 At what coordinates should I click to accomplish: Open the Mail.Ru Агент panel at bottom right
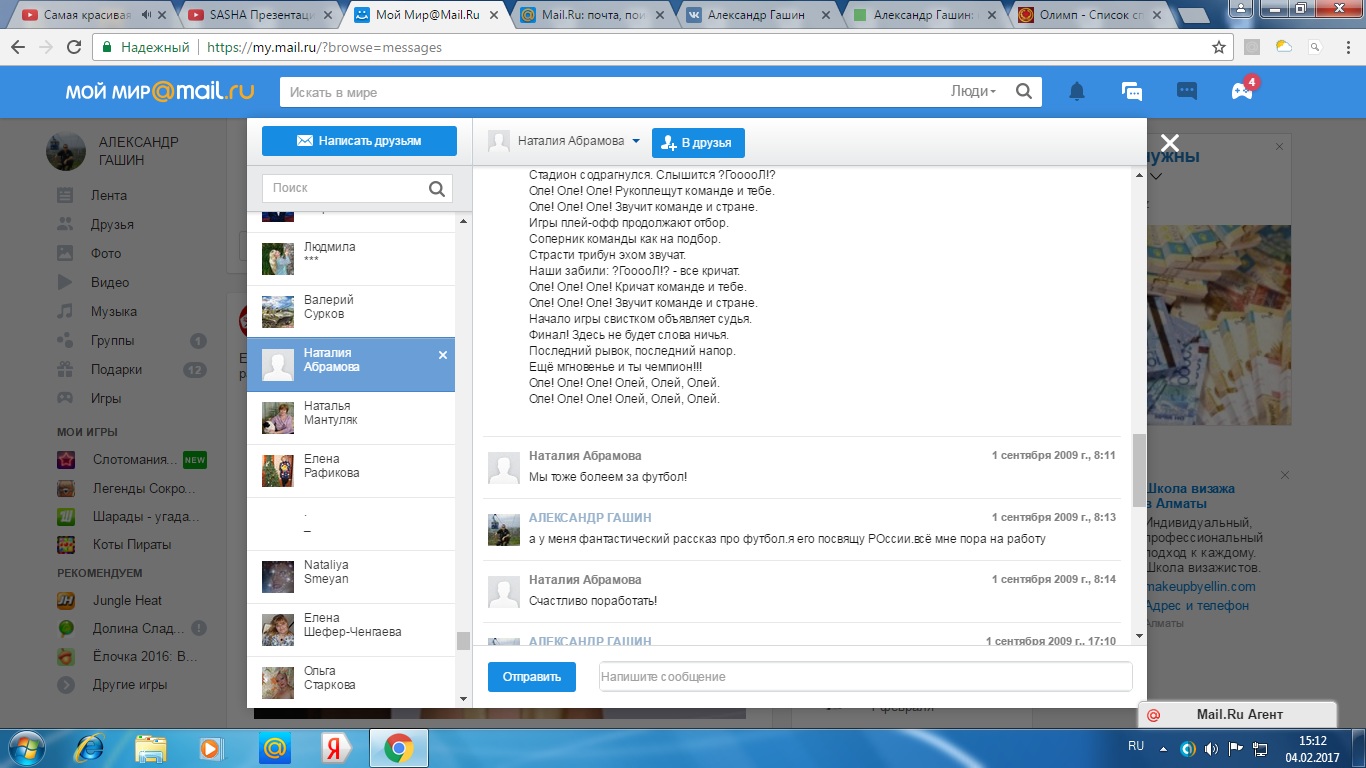point(1238,714)
